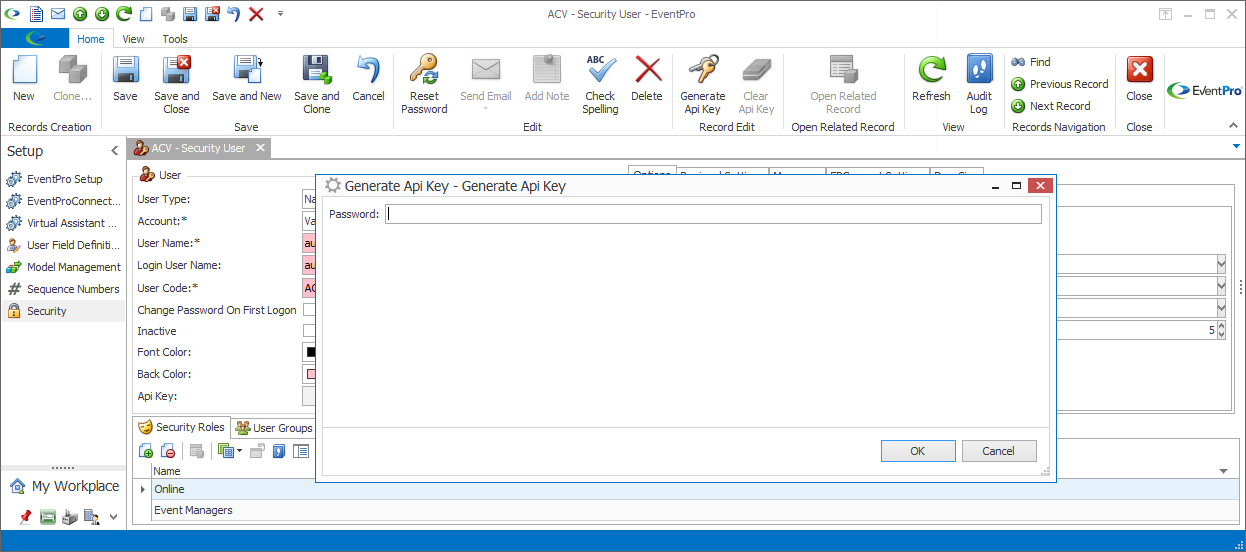Viewport: 1246px width, 552px height.
Task: Click green up arrow in quick access toolbar
Action: point(80,14)
